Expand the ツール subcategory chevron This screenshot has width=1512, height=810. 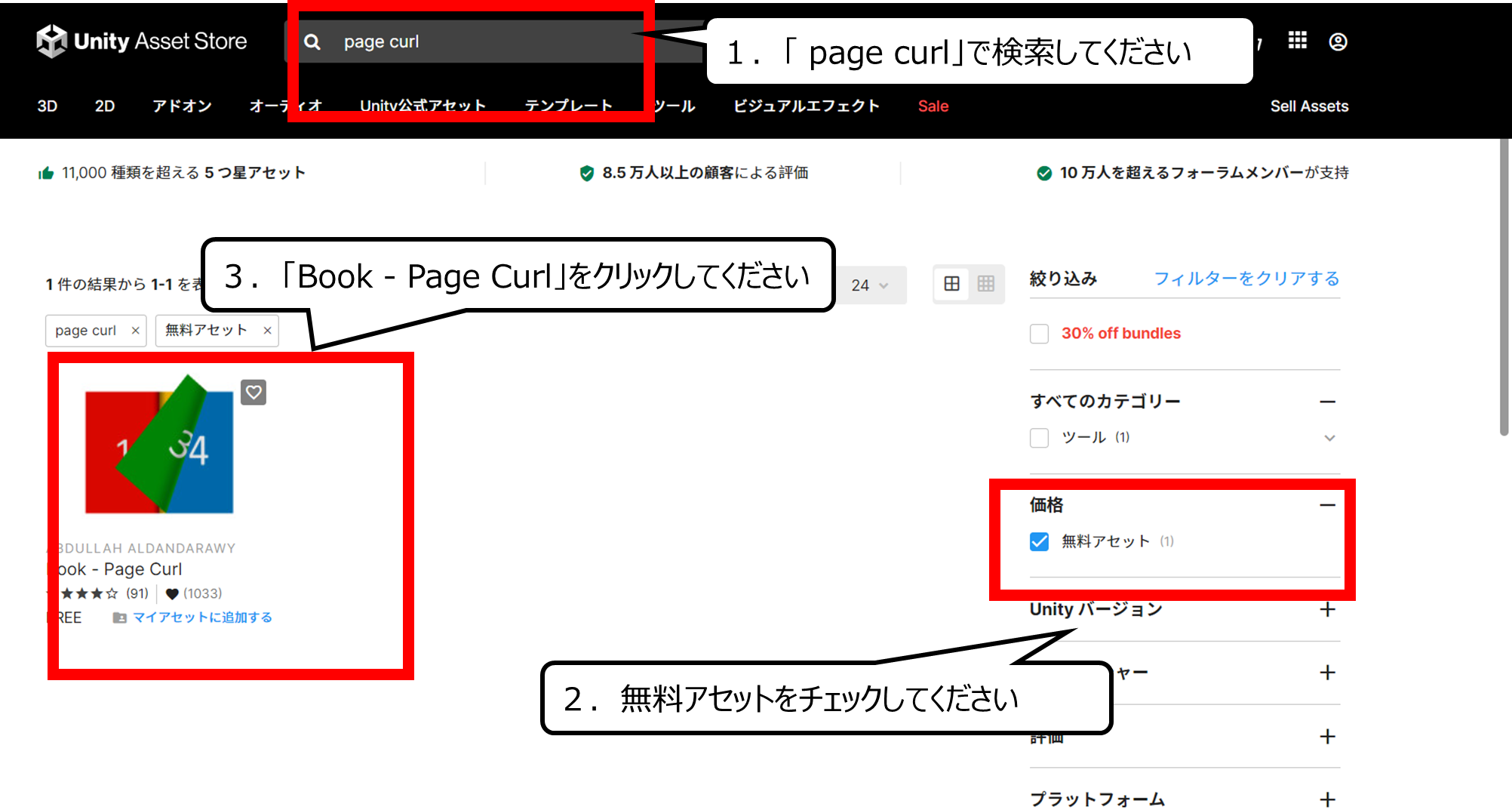(1329, 438)
